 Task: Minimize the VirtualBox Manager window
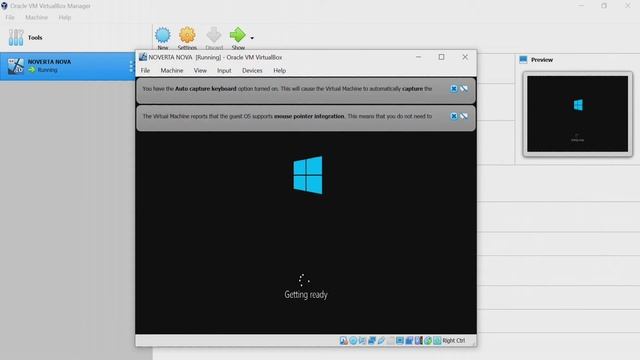pos(581,6)
